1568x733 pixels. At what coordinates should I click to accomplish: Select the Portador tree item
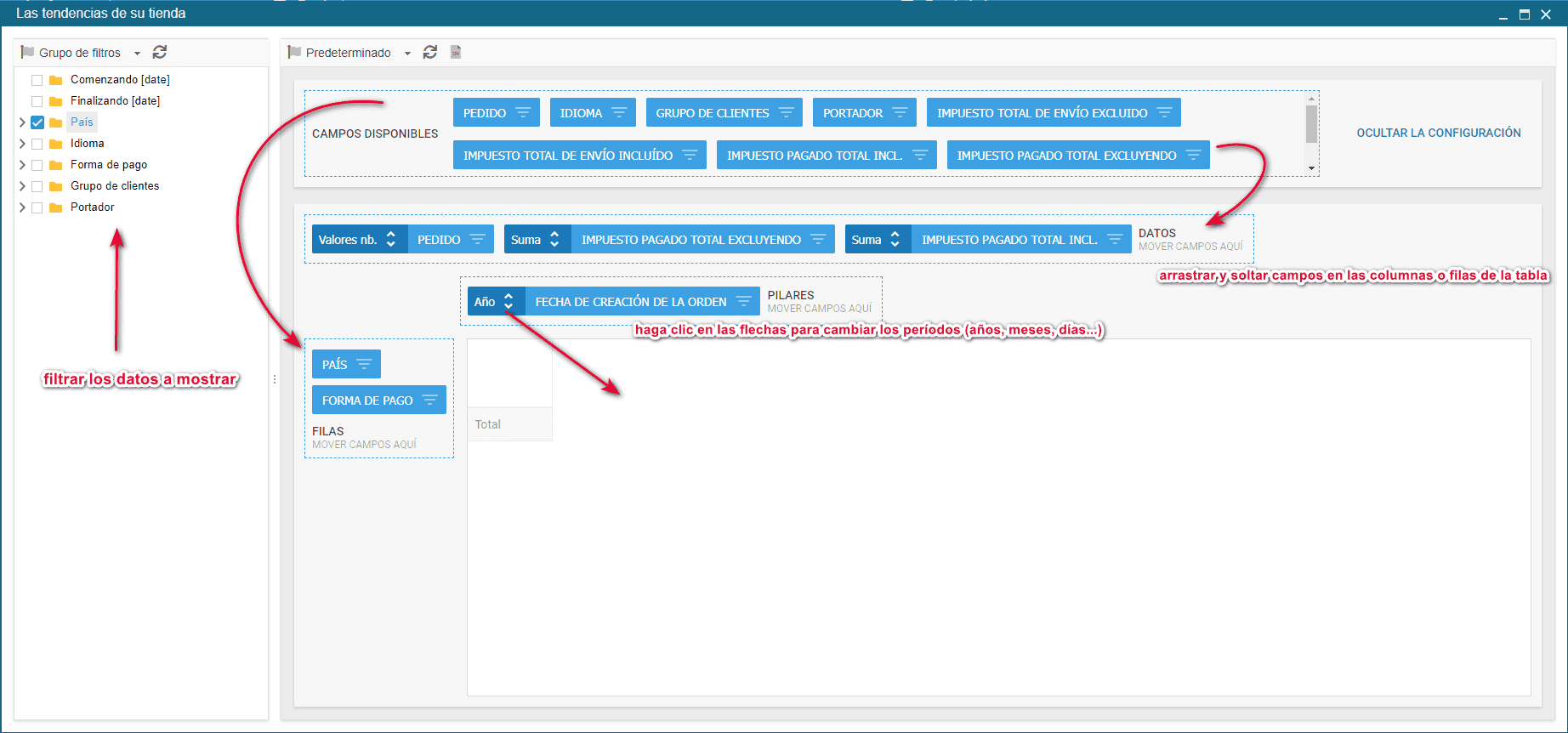click(x=92, y=207)
